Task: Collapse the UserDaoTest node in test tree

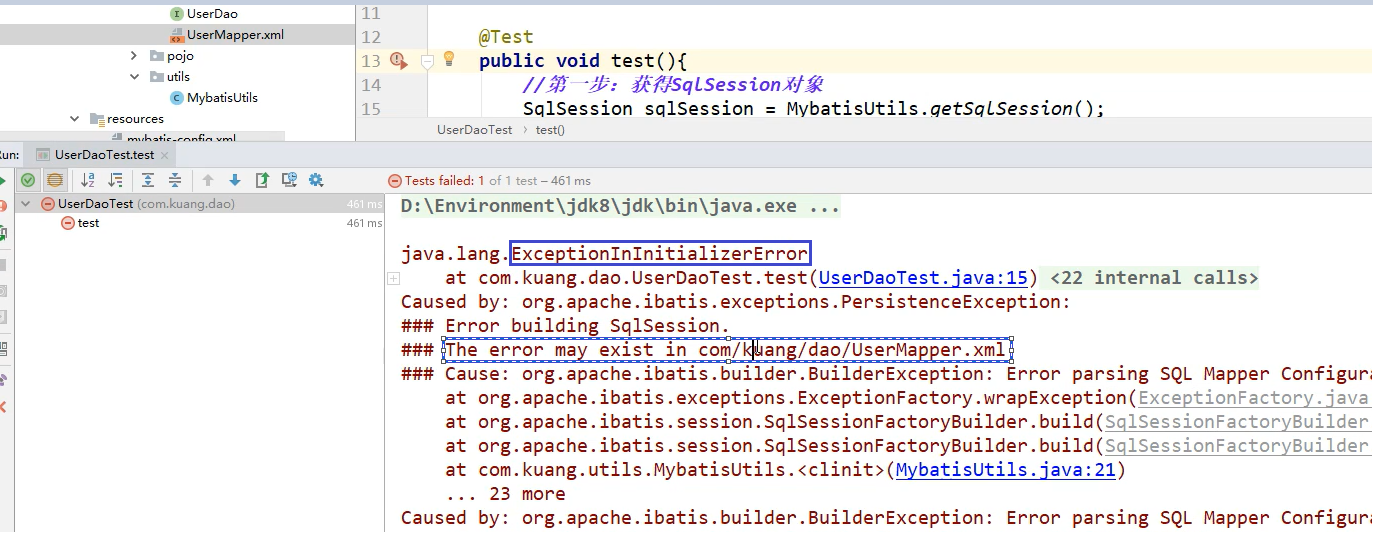Action: click(x=26, y=204)
